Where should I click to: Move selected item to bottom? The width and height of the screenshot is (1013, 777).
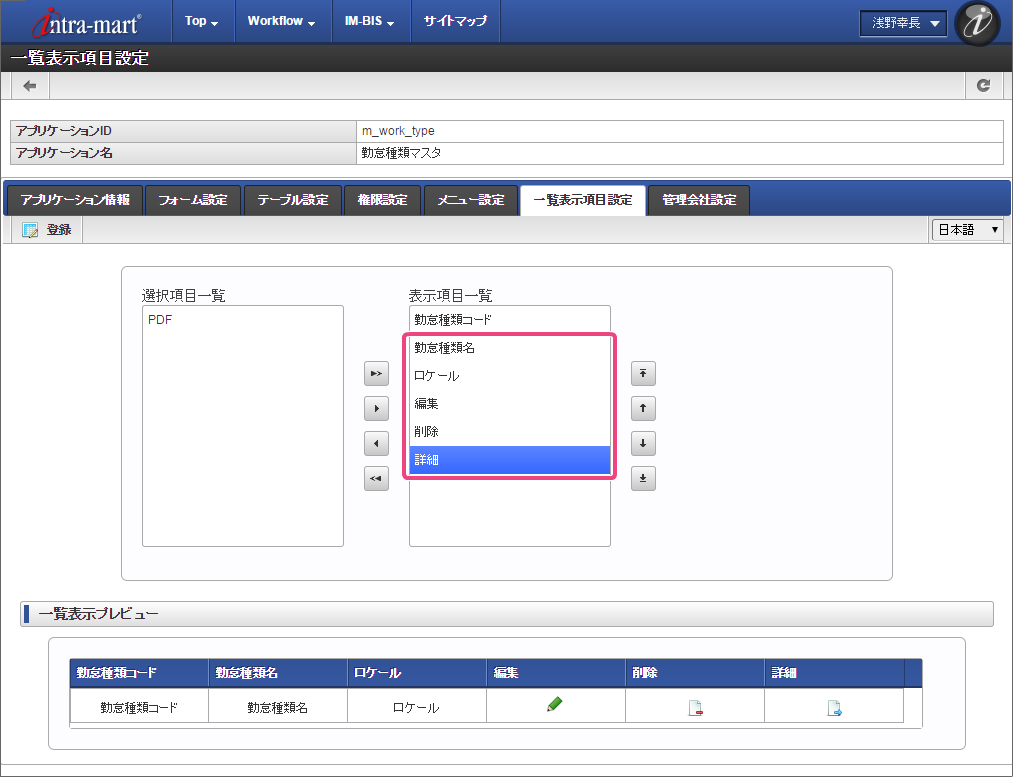[x=643, y=479]
